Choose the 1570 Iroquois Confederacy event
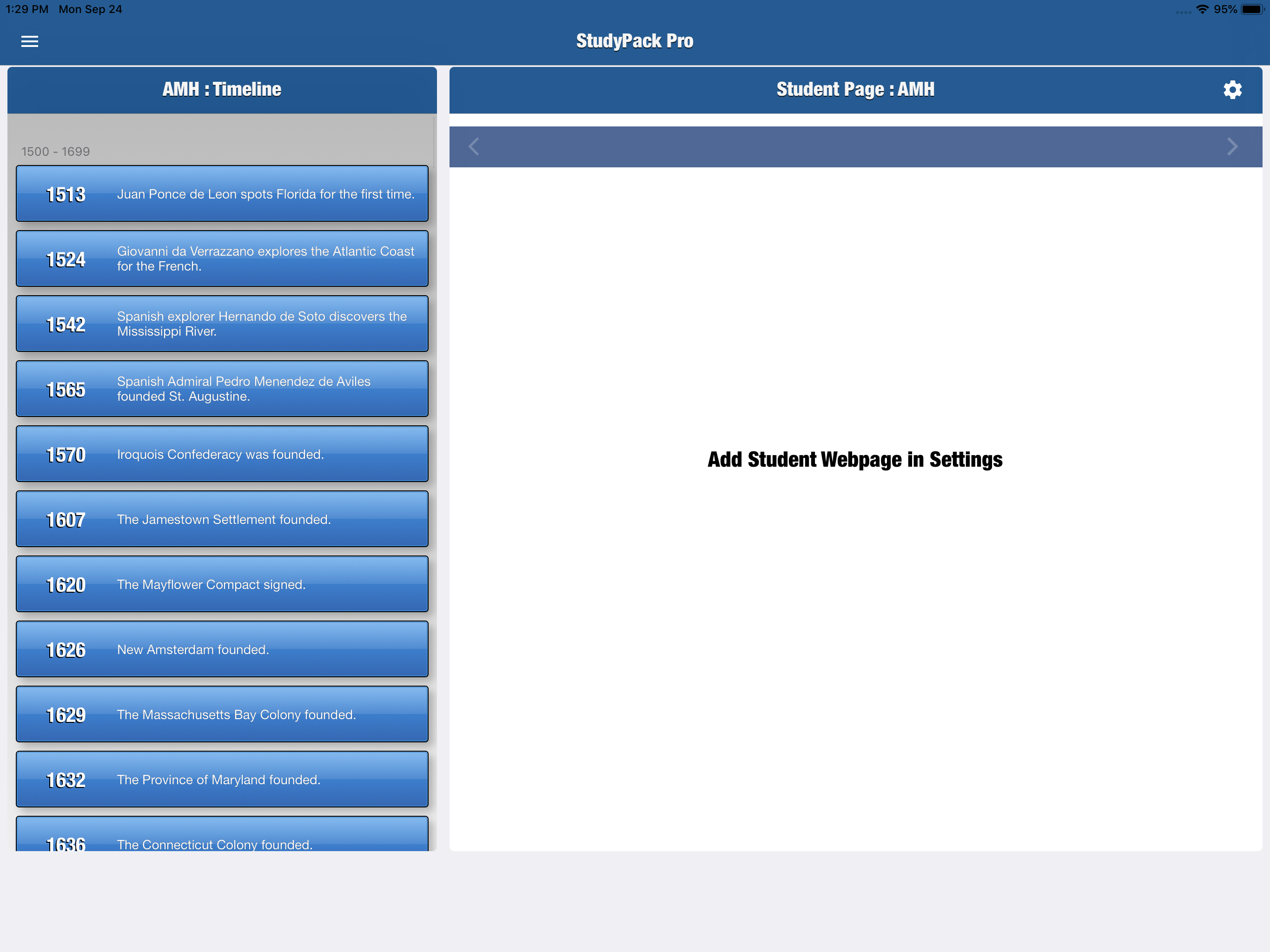The height and width of the screenshot is (952, 1270). click(x=222, y=454)
